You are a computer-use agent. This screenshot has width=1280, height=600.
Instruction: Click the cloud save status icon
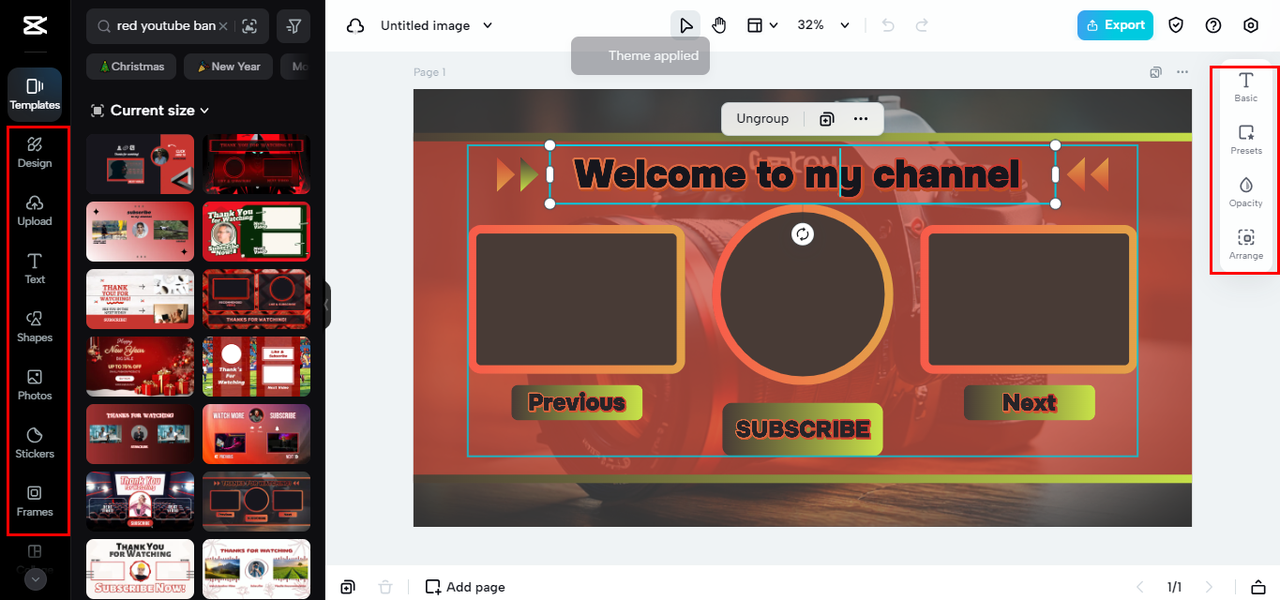[x=355, y=26]
